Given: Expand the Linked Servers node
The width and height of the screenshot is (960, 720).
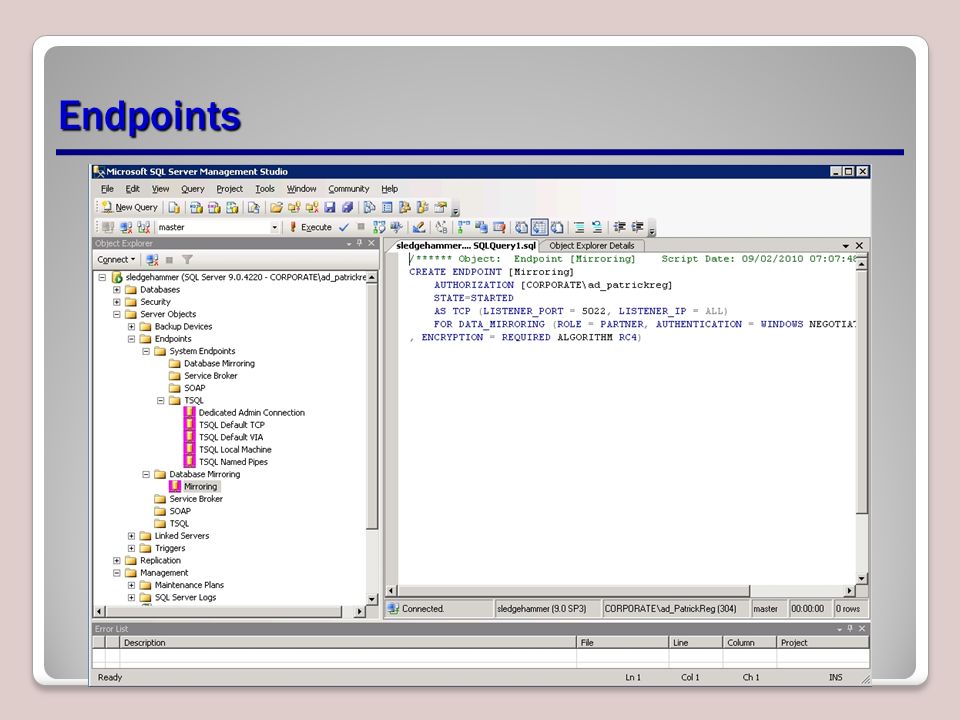Looking at the screenshot, I should (x=131, y=536).
